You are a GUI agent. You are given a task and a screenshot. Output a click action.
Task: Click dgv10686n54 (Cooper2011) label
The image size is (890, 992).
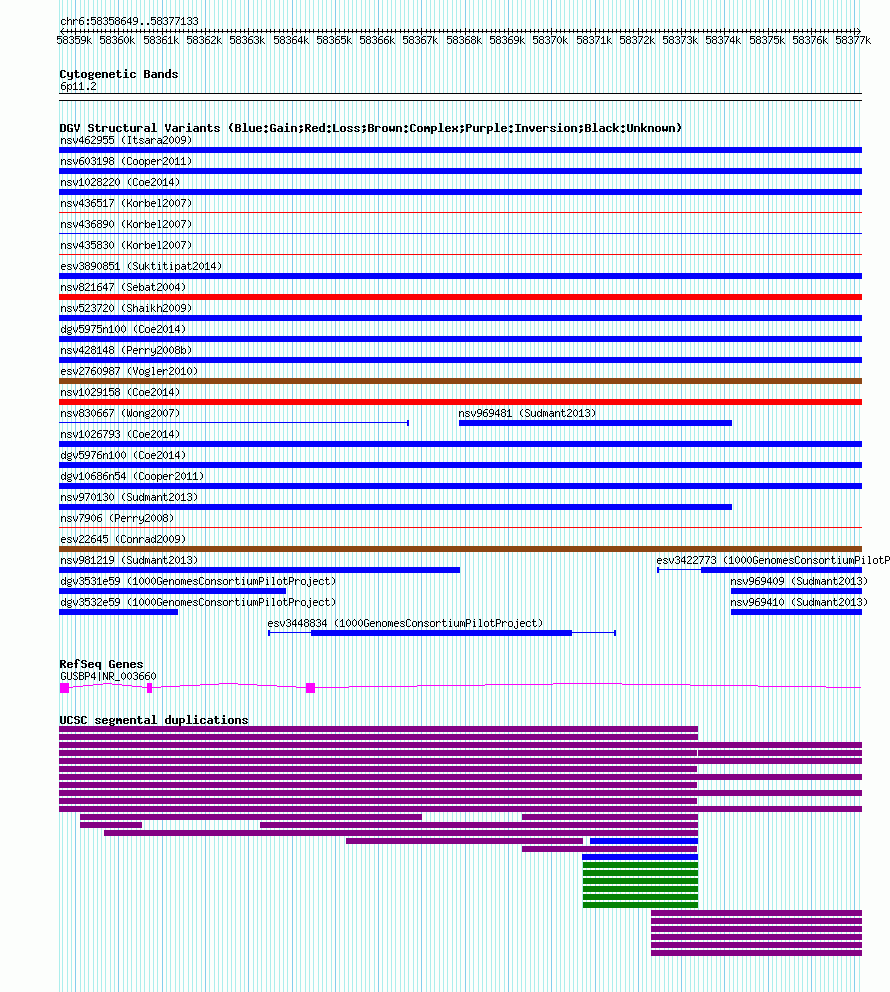[x=132, y=476]
